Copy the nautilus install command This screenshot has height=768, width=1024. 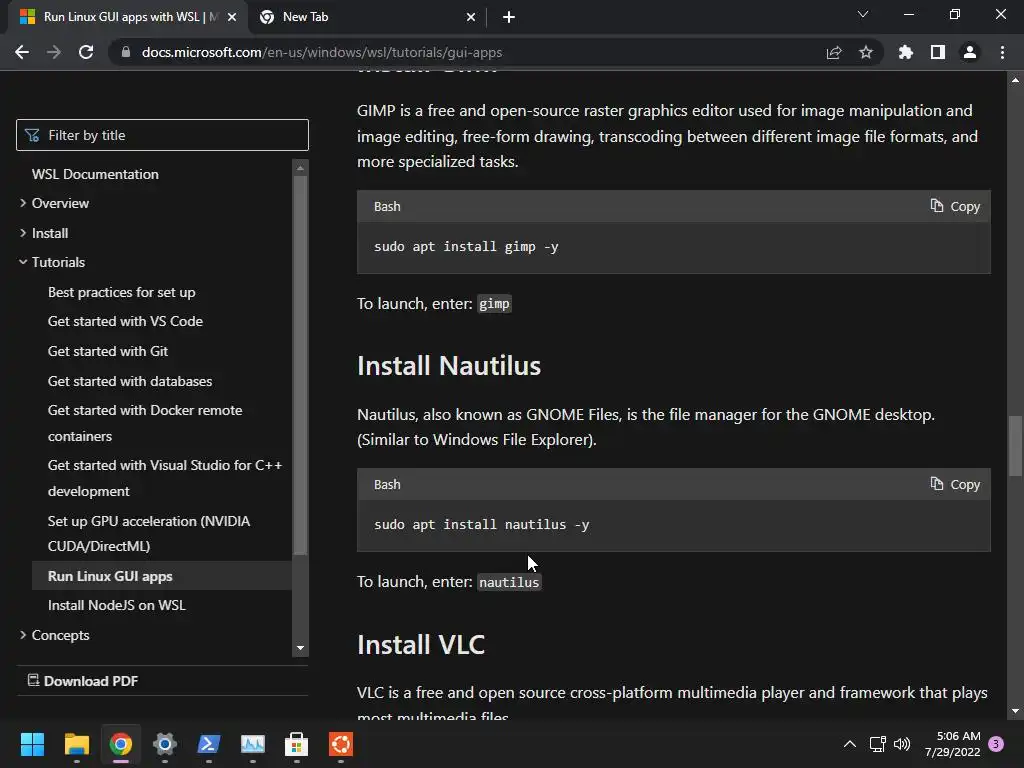955,484
